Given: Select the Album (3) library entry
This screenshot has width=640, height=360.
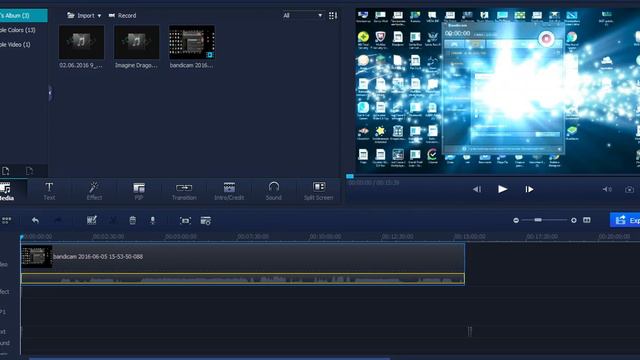Looking at the screenshot, I should click(x=23, y=16).
